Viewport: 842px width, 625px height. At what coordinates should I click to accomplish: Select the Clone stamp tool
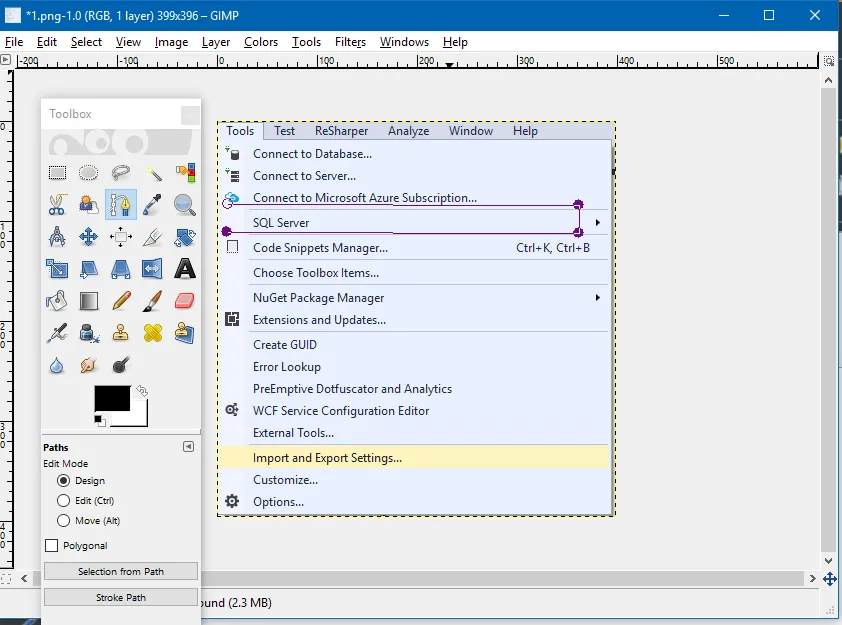click(x=121, y=333)
